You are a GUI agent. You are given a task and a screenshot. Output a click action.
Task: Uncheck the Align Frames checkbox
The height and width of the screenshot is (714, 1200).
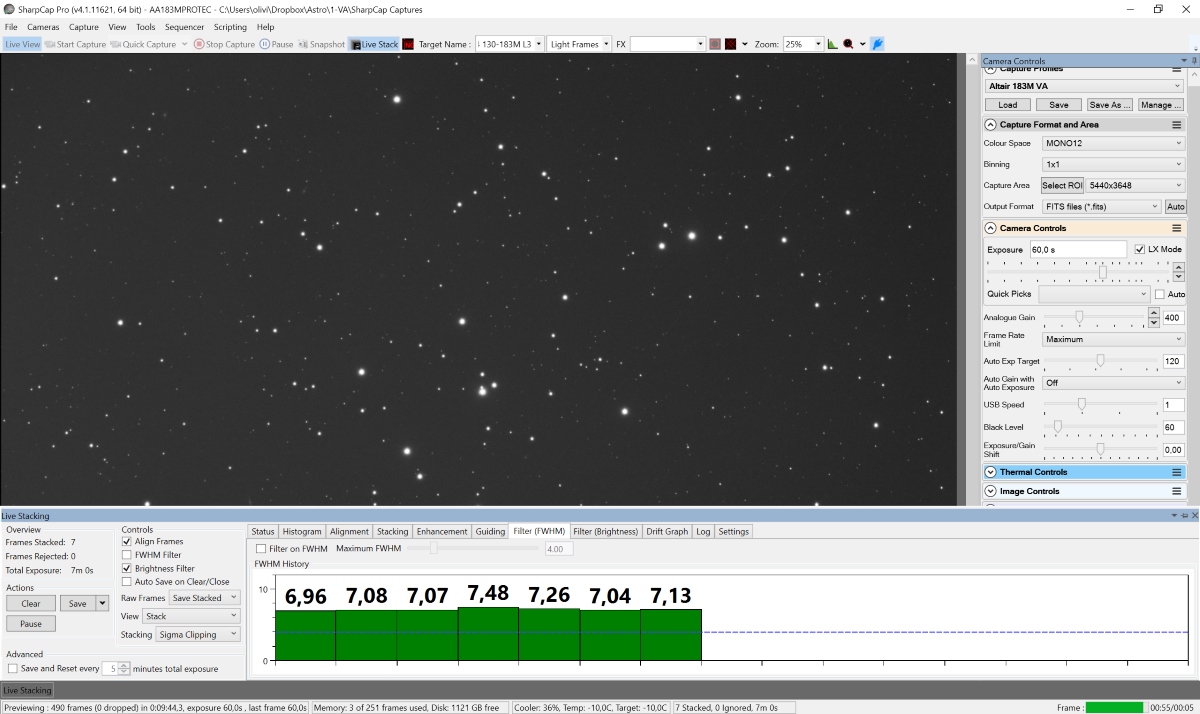(127, 541)
